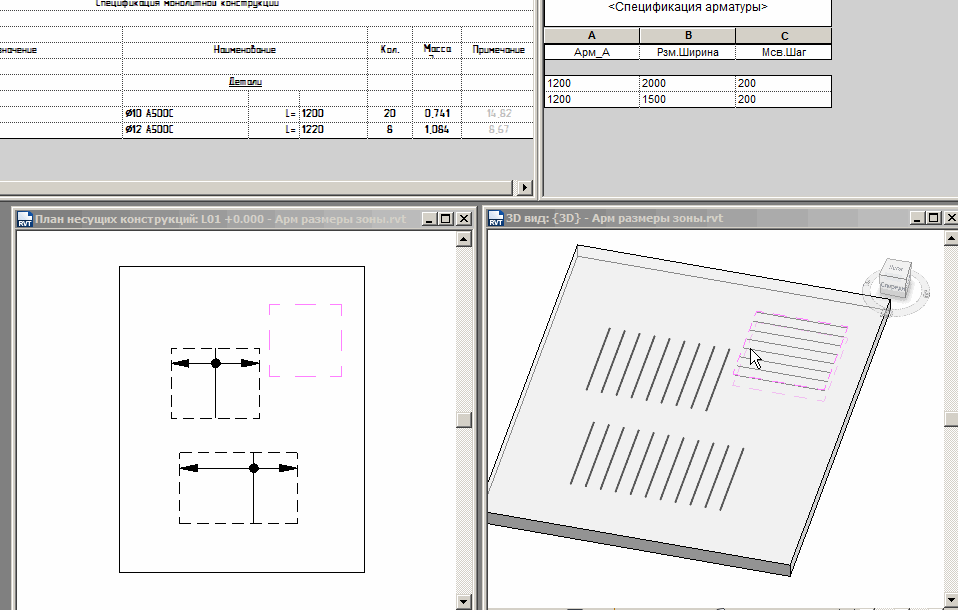Click the RVT icon of the structural plan window

click(24, 219)
